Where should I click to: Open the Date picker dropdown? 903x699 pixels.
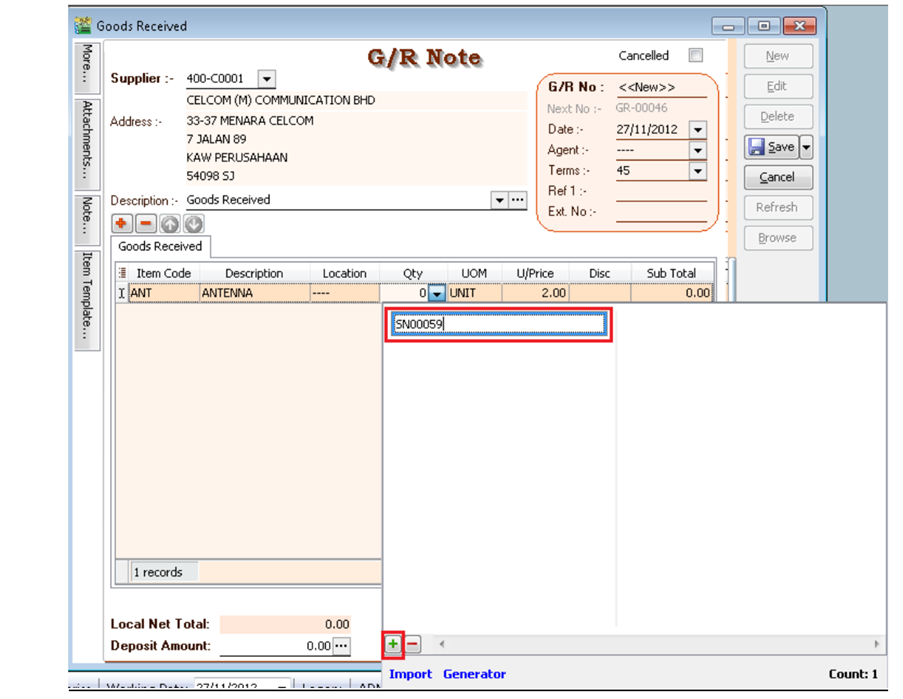pyautogui.click(x=697, y=130)
